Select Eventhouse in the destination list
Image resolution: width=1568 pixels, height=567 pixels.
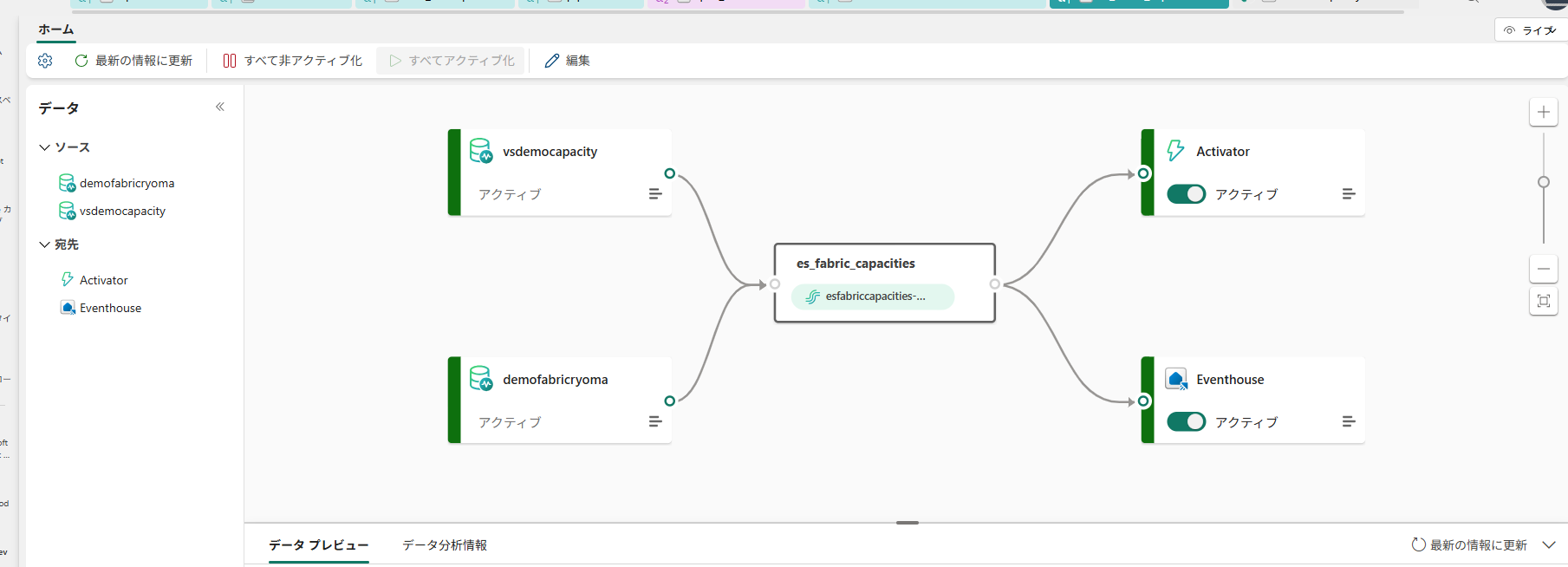(110, 308)
